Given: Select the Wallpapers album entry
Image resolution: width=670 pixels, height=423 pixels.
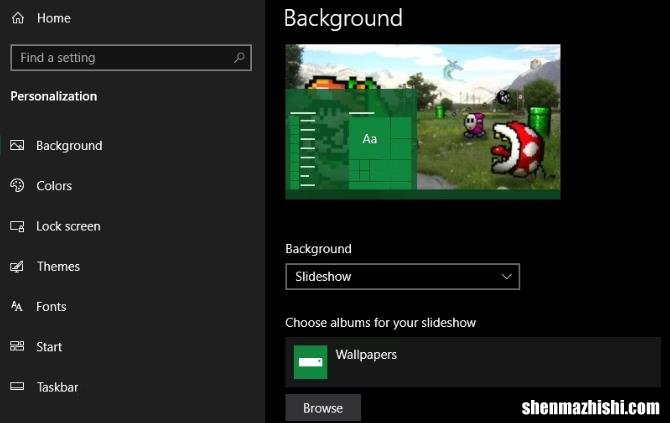Looking at the screenshot, I should coord(473,362).
